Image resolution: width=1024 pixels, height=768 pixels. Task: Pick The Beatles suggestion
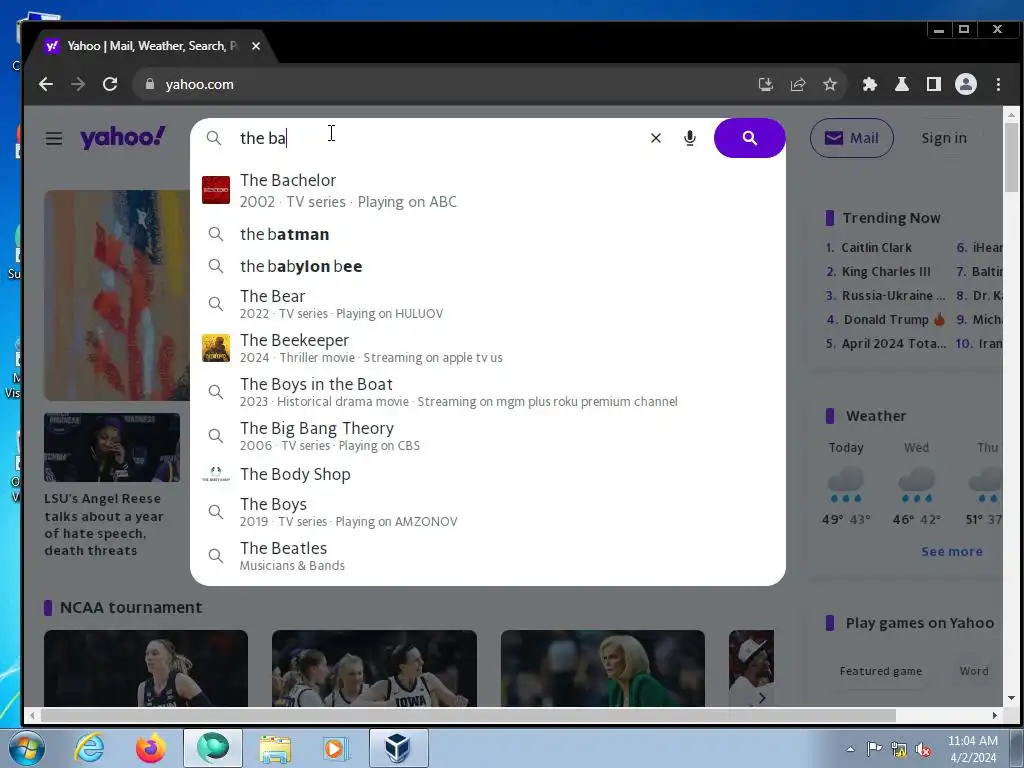(x=488, y=556)
